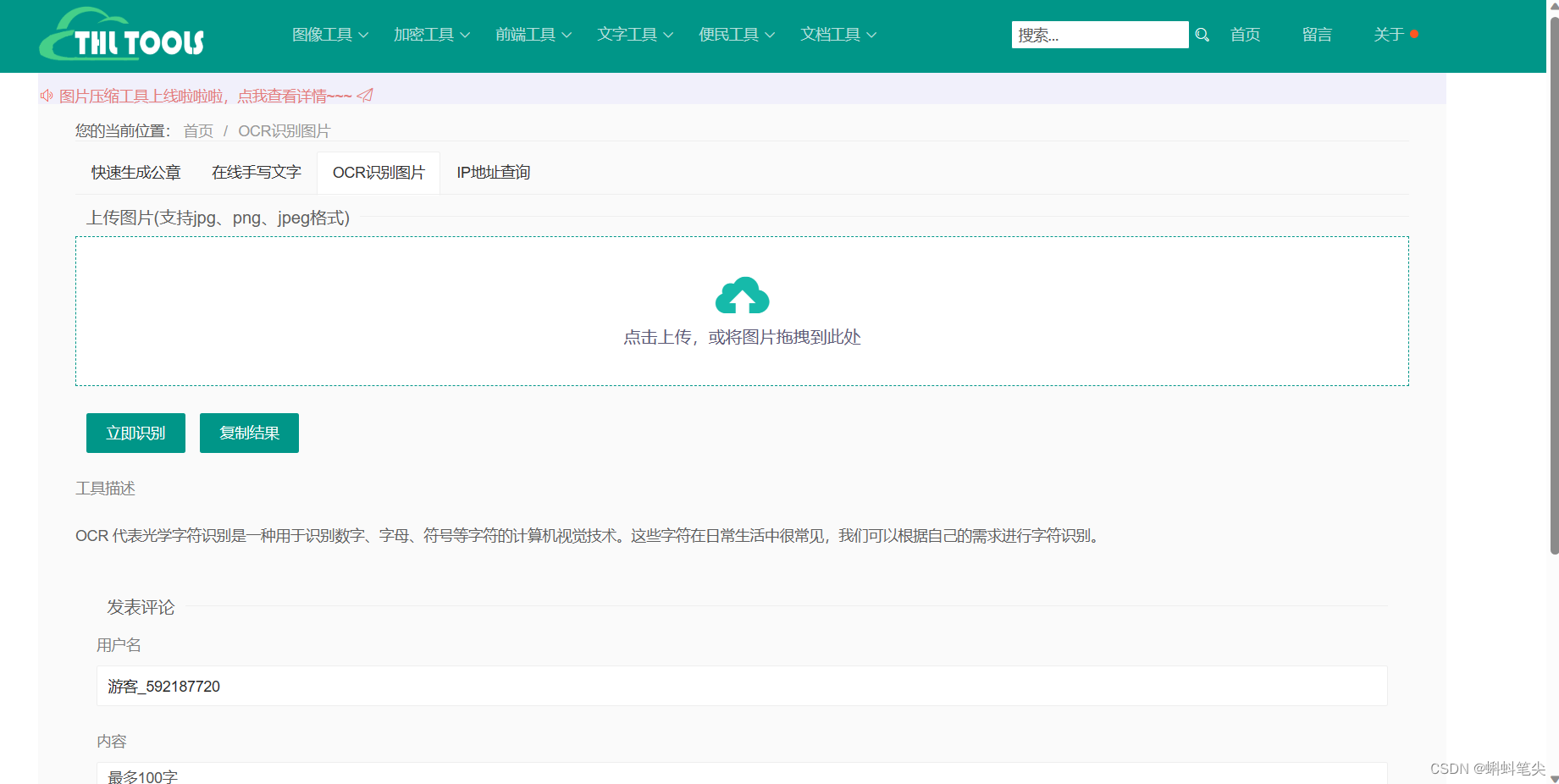Click the 内容 comment field
Screen dimensions: 1559x784
click(742, 773)
